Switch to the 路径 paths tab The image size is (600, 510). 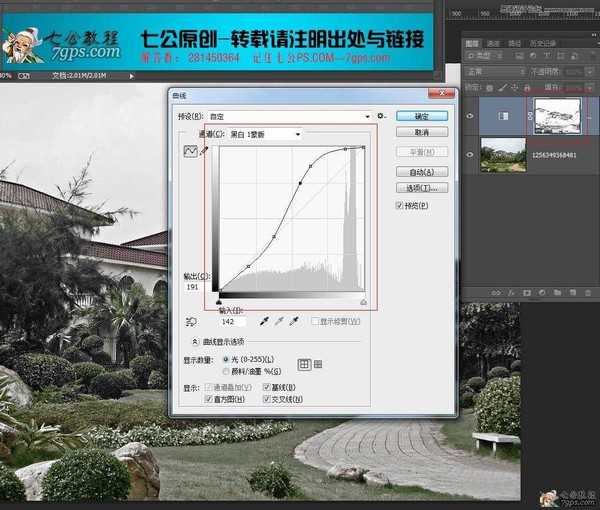(515, 43)
